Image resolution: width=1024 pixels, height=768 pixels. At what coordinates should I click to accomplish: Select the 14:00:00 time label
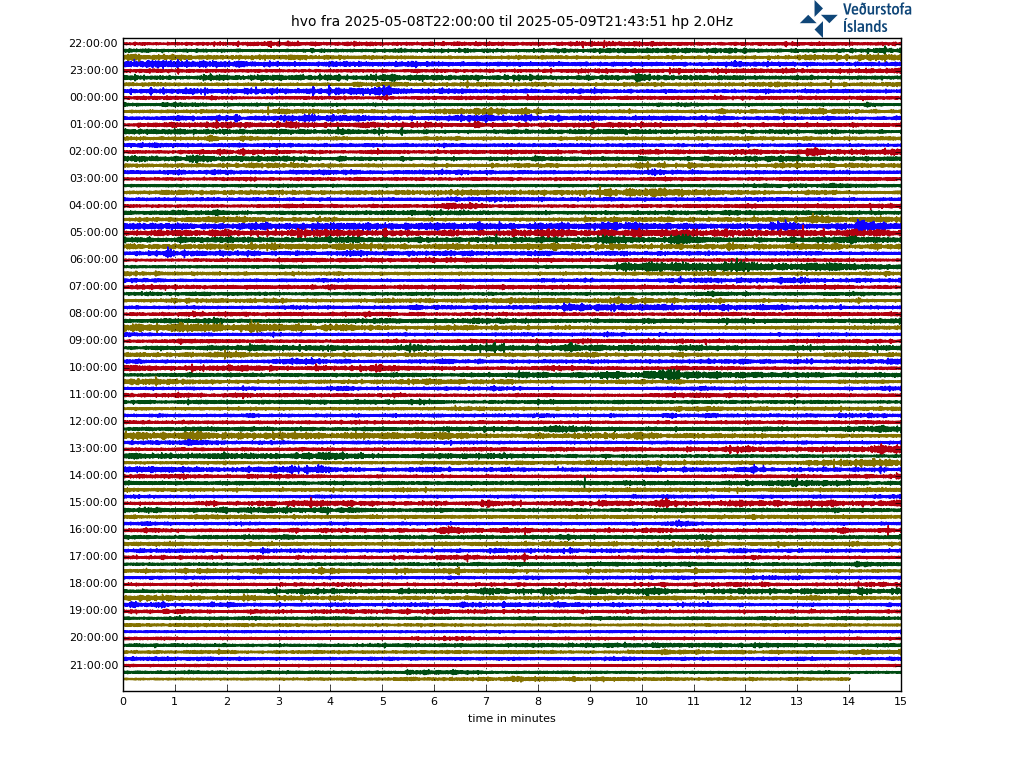pyautogui.click(x=93, y=475)
